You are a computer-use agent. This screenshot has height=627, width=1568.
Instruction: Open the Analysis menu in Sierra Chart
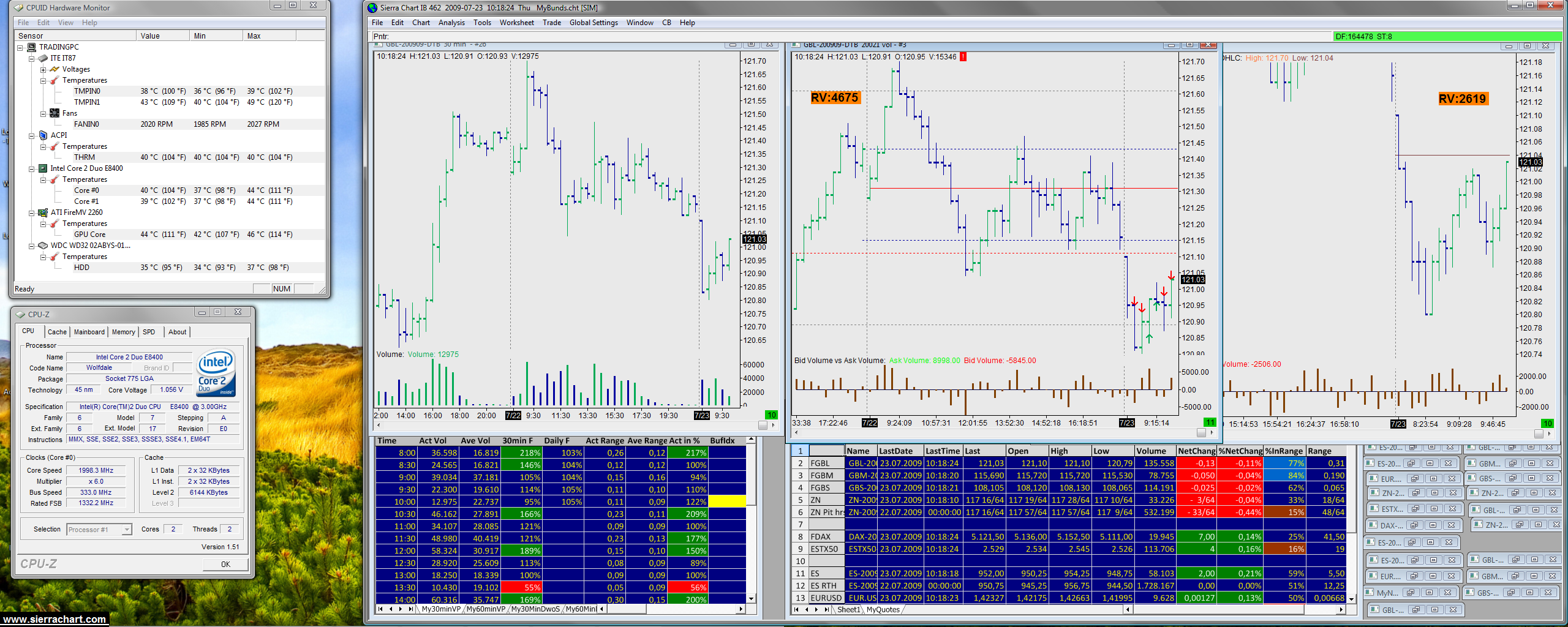[451, 23]
